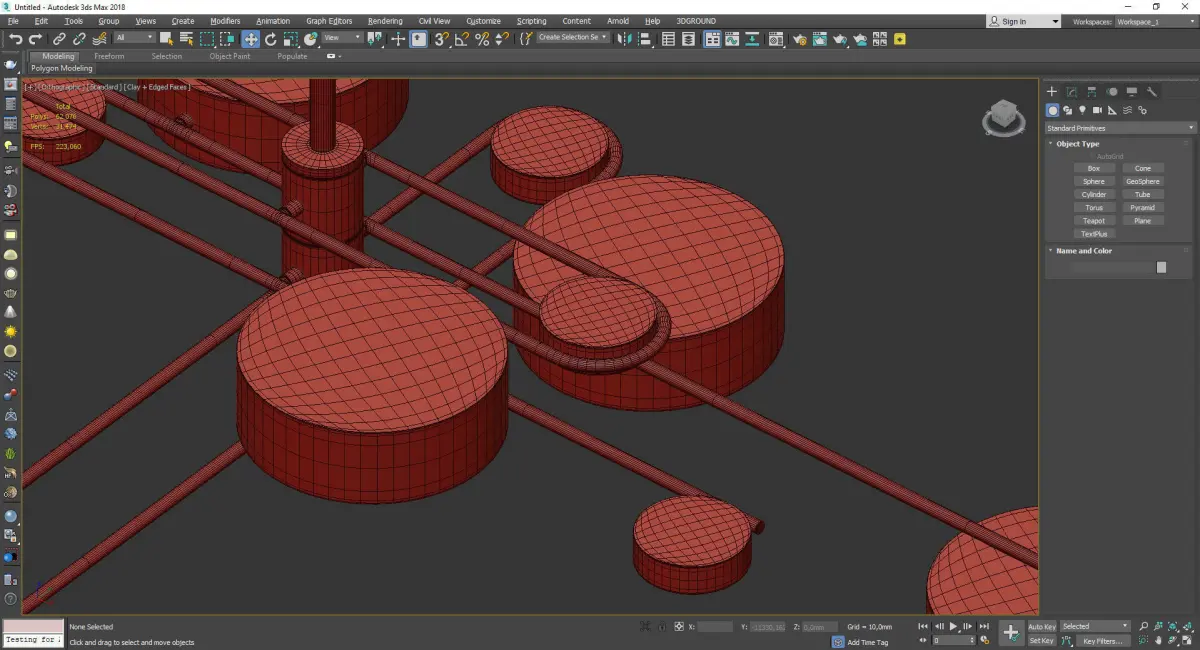Pick the Rectangular Selection Region tool
Screen dimensions: 1200x650
(207, 39)
